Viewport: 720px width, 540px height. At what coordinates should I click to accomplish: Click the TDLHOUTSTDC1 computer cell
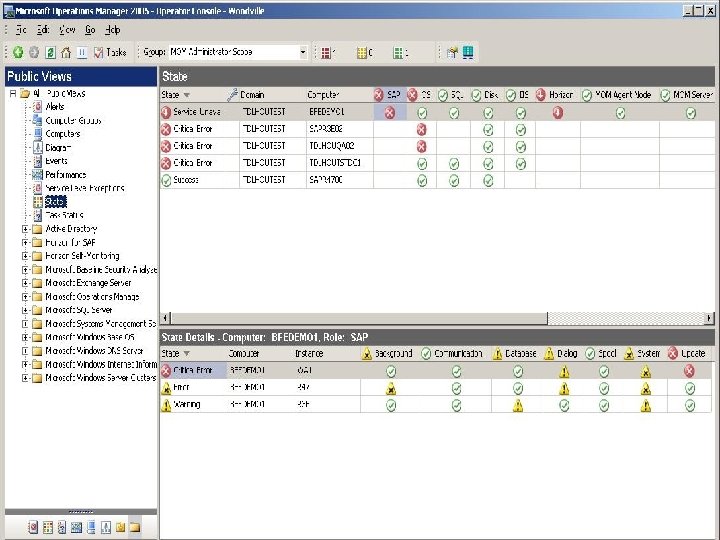click(339, 163)
